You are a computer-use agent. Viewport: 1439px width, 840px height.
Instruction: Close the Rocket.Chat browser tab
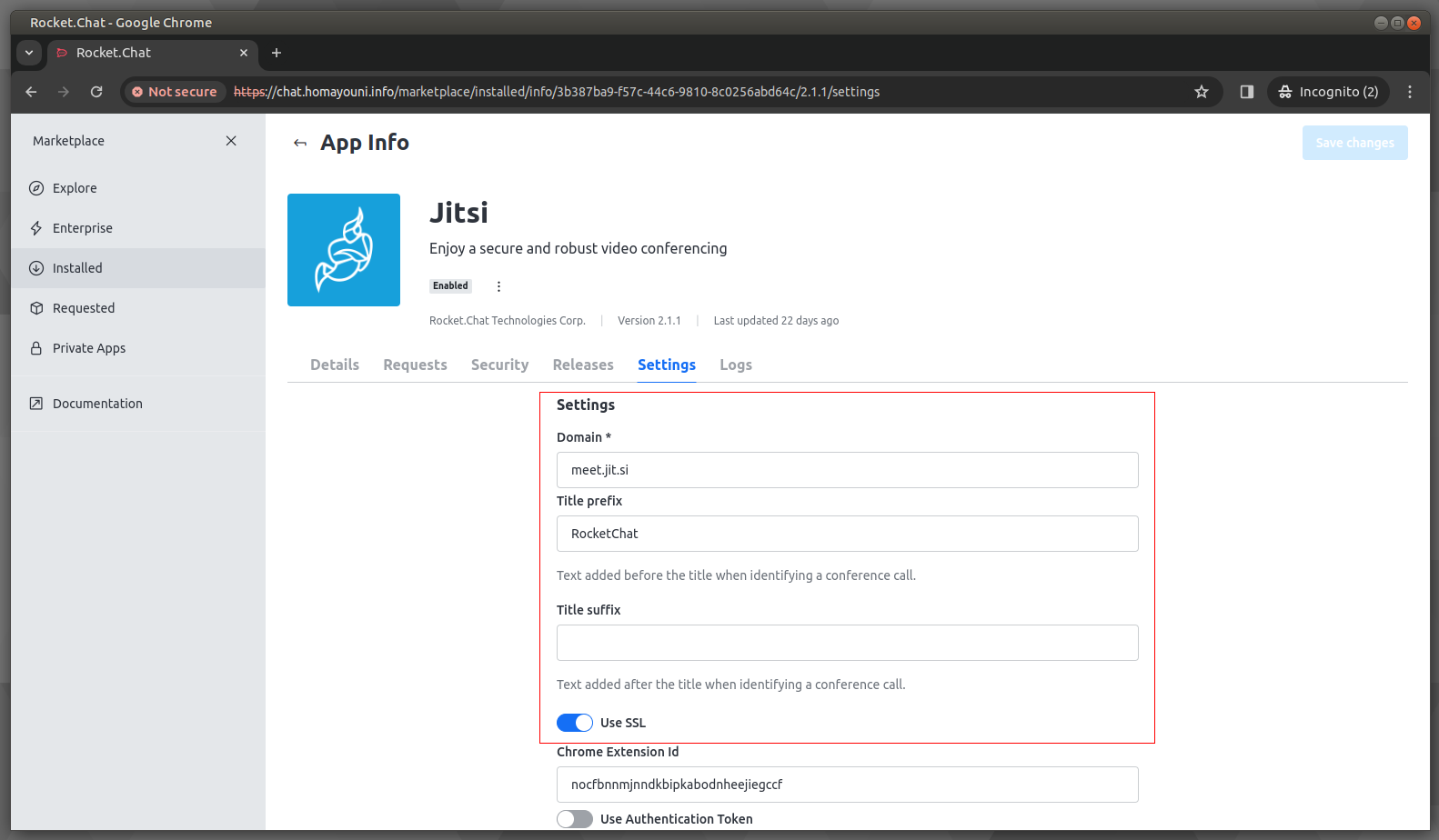[244, 53]
